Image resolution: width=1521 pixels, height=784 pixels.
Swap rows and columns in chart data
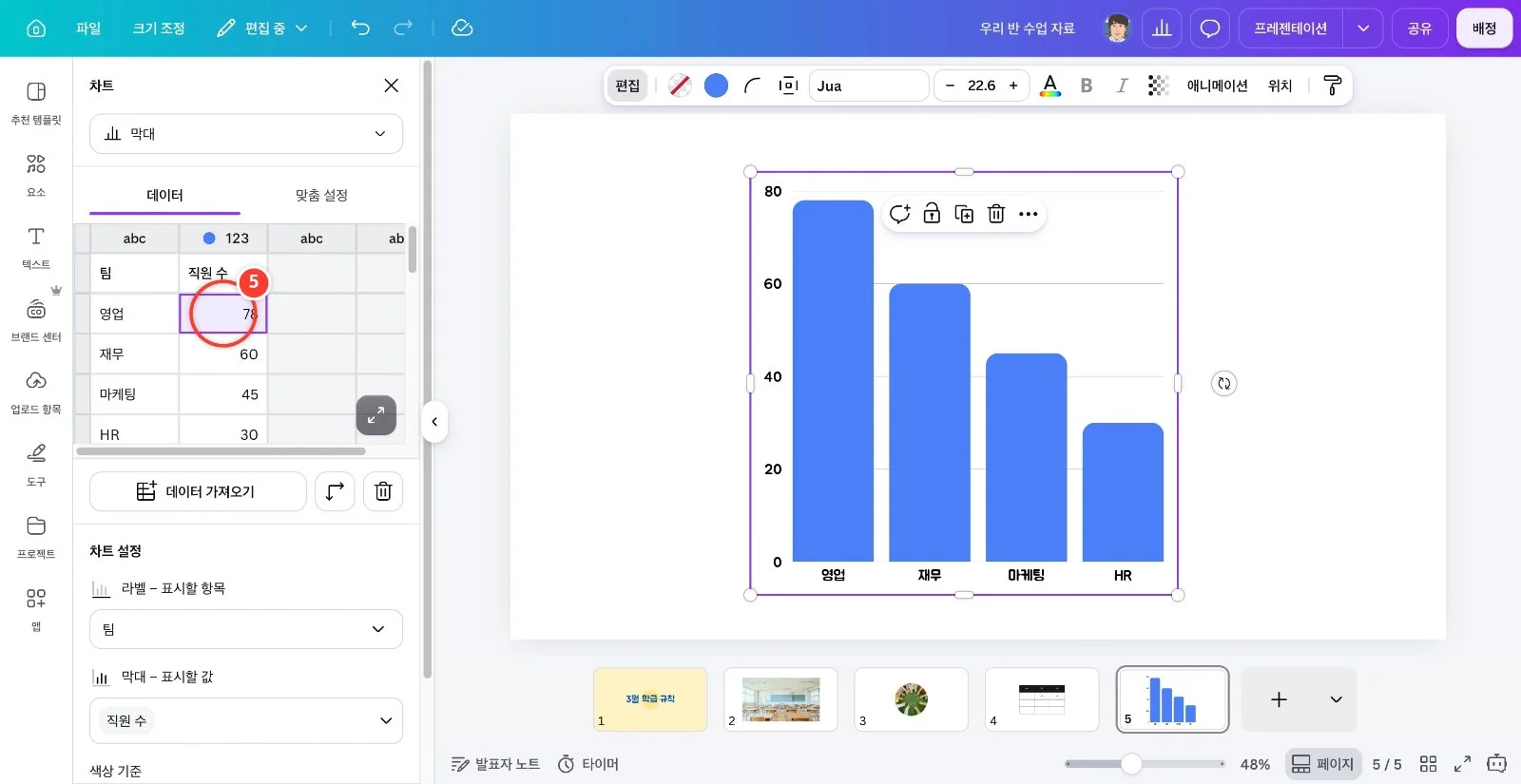tap(335, 491)
